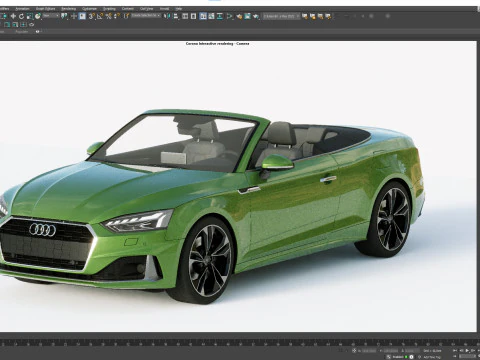This screenshot has width=480, height=360.
Task: Click the Corona Interactive rendering viewport title
Action: (217, 44)
